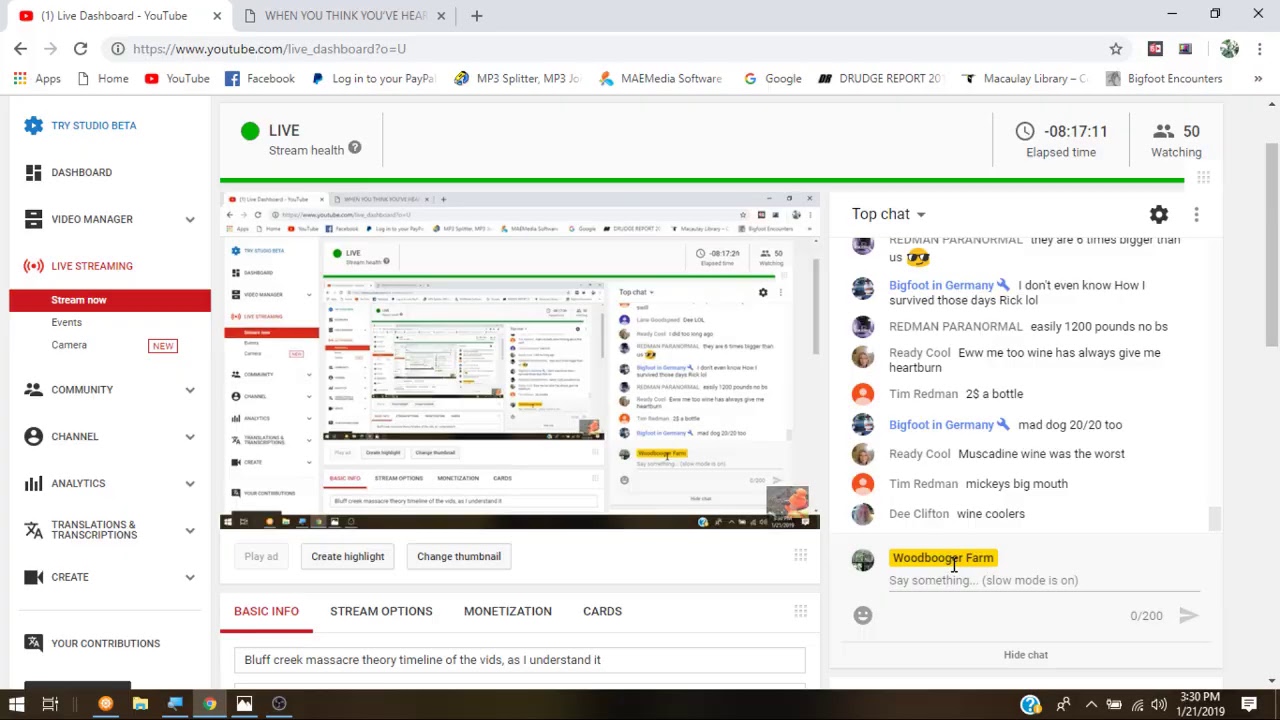This screenshot has width=1280, height=720.
Task: Click the browser address bar URL
Action: click(x=269, y=48)
